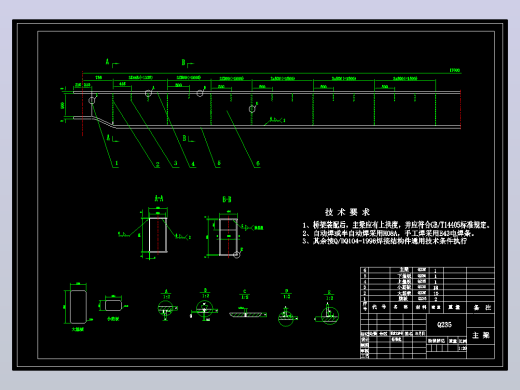Click the red dashed centerline at beam left end
520x390 pixels.
tap(82, 104)
